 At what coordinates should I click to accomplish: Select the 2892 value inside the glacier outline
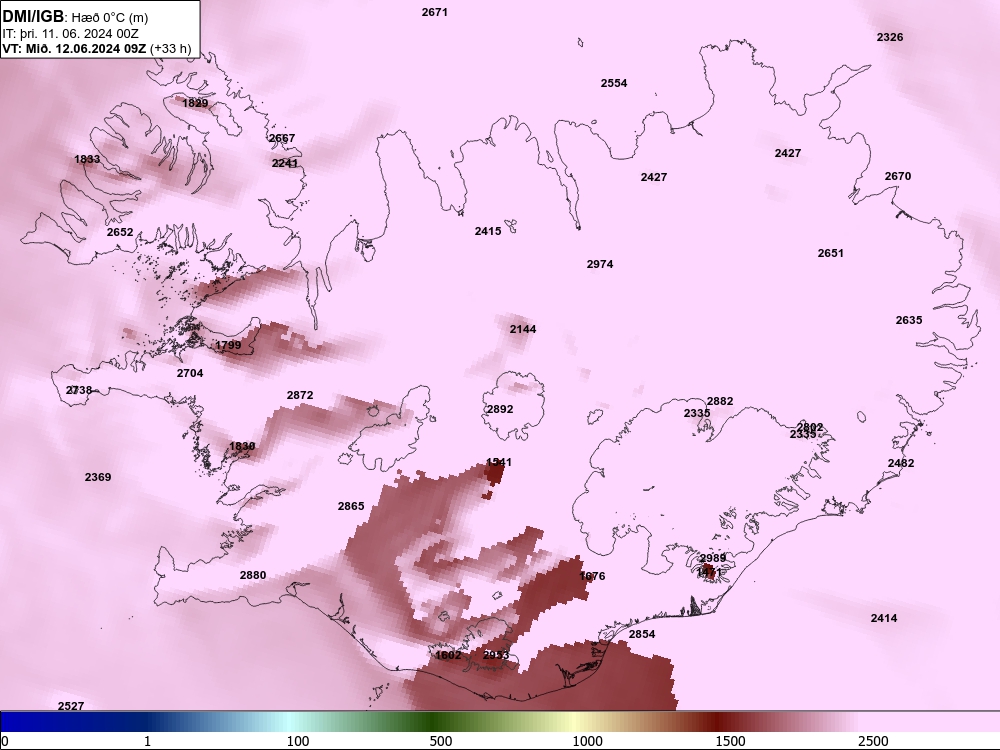tap(500, 409)
